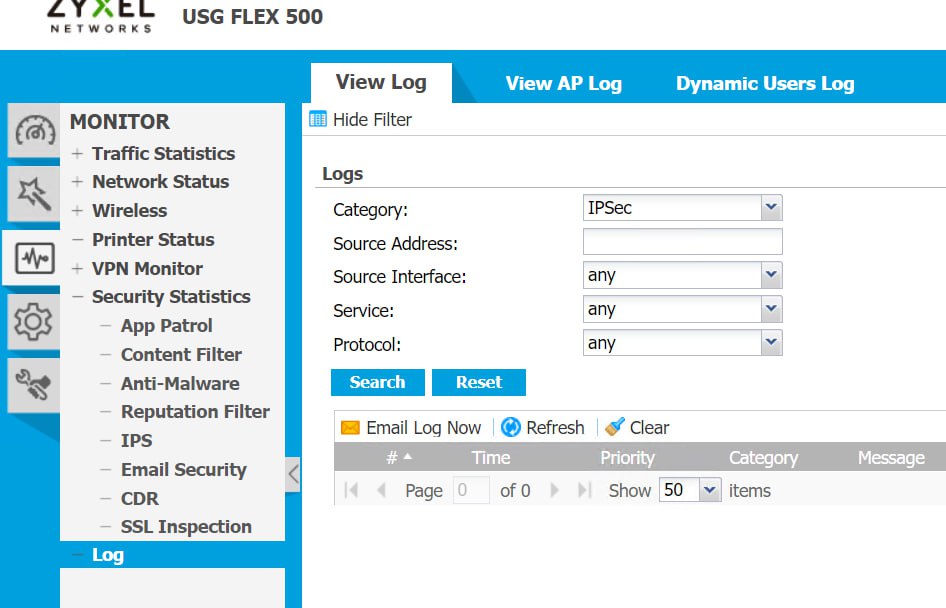The width and height of the screenshot is (946, 608).
Task: Click the Email Log Now envelope icon
Action: pos(350,428)
